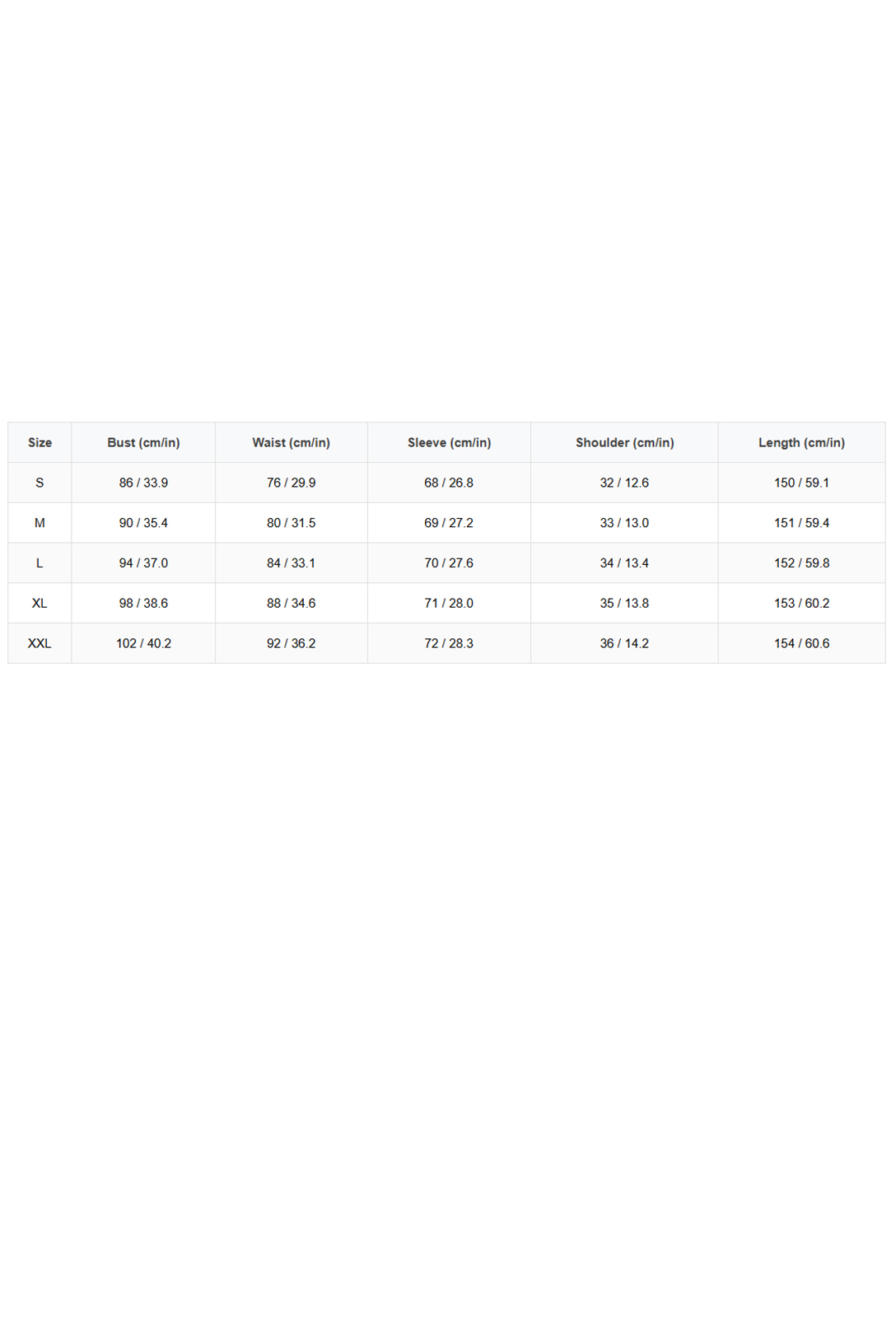Select sleeve value '71 / 28.0'
The image size is (896, 1344).
click(449, 604)
